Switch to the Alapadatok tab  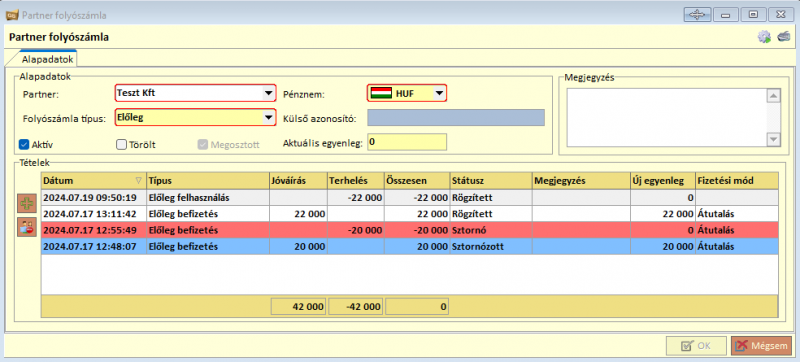(47, 60)
